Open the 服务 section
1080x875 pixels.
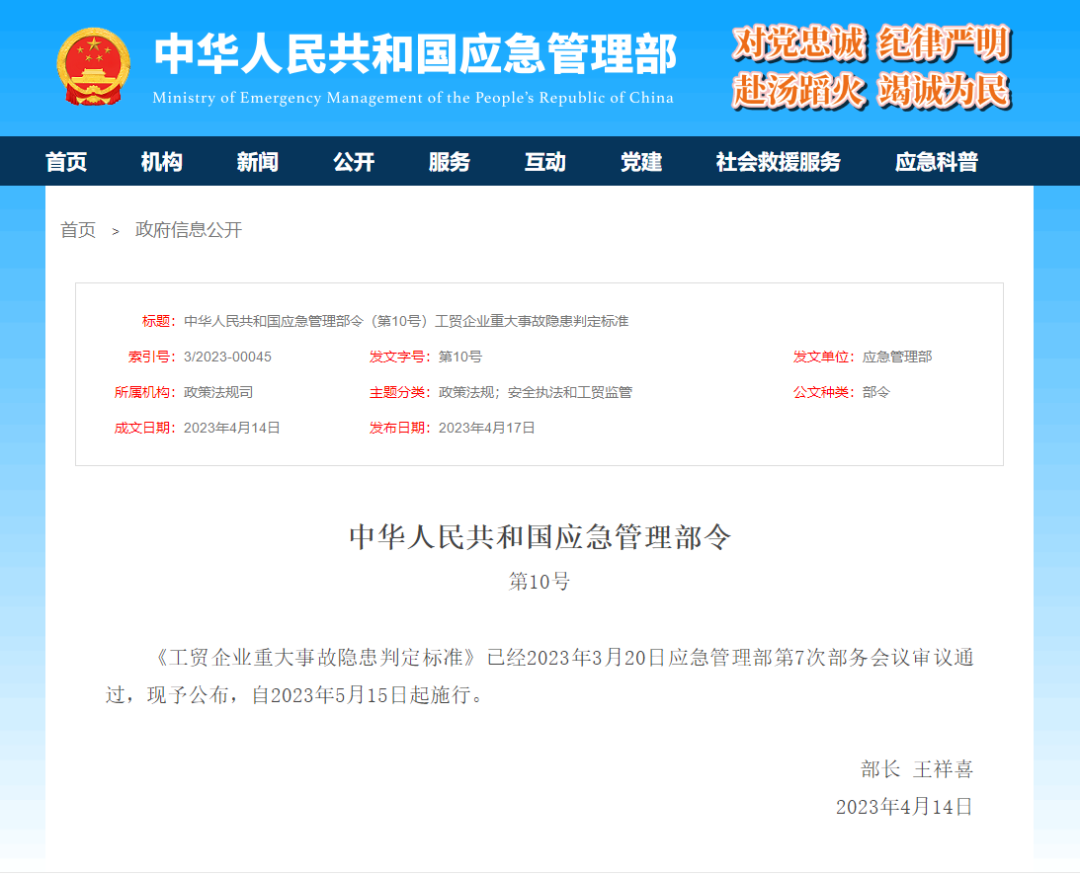point(449,161)
